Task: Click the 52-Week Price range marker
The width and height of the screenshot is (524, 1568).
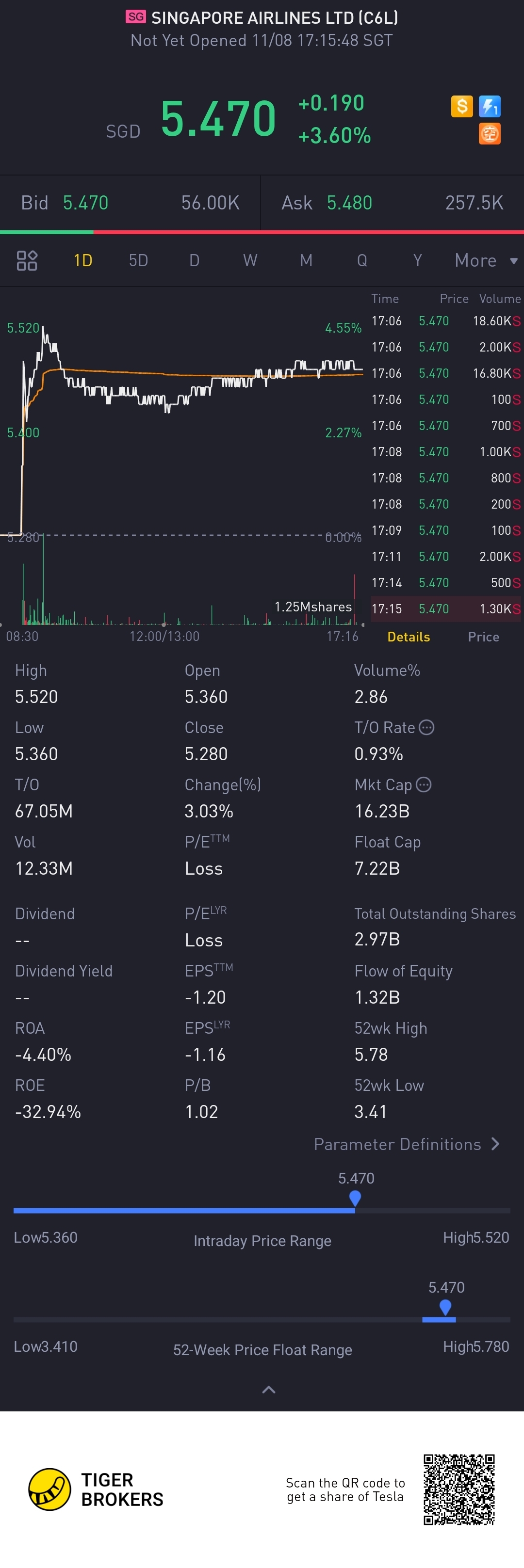Action: [445, 1307]
